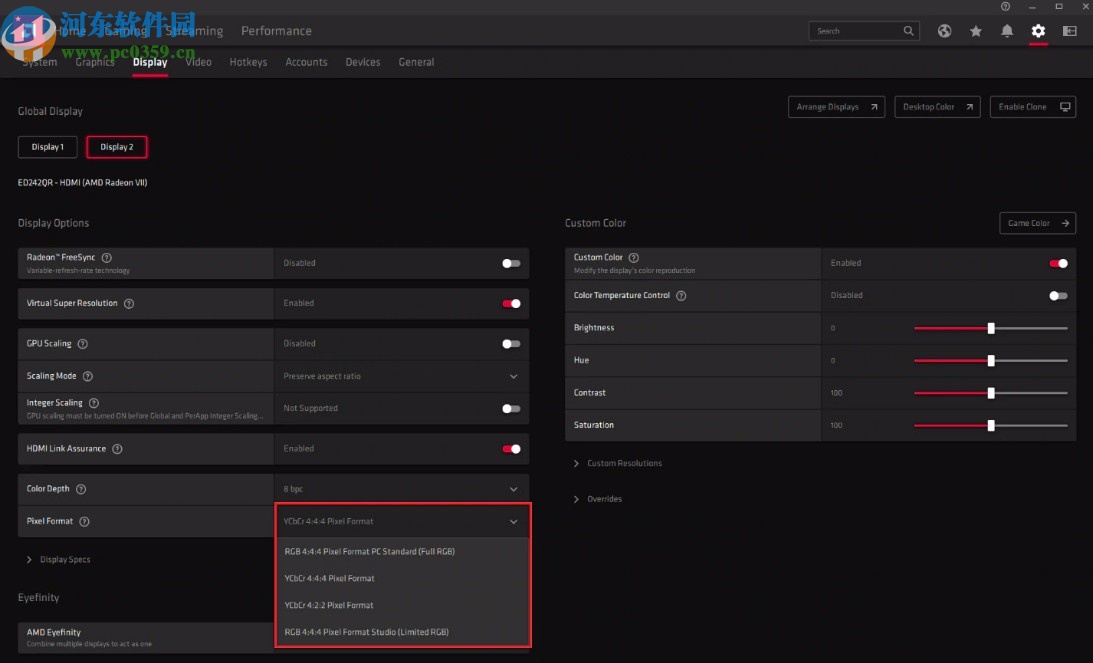Click the globe web icon
Screen dimensions: 1093x663
[x=944, y=31]
